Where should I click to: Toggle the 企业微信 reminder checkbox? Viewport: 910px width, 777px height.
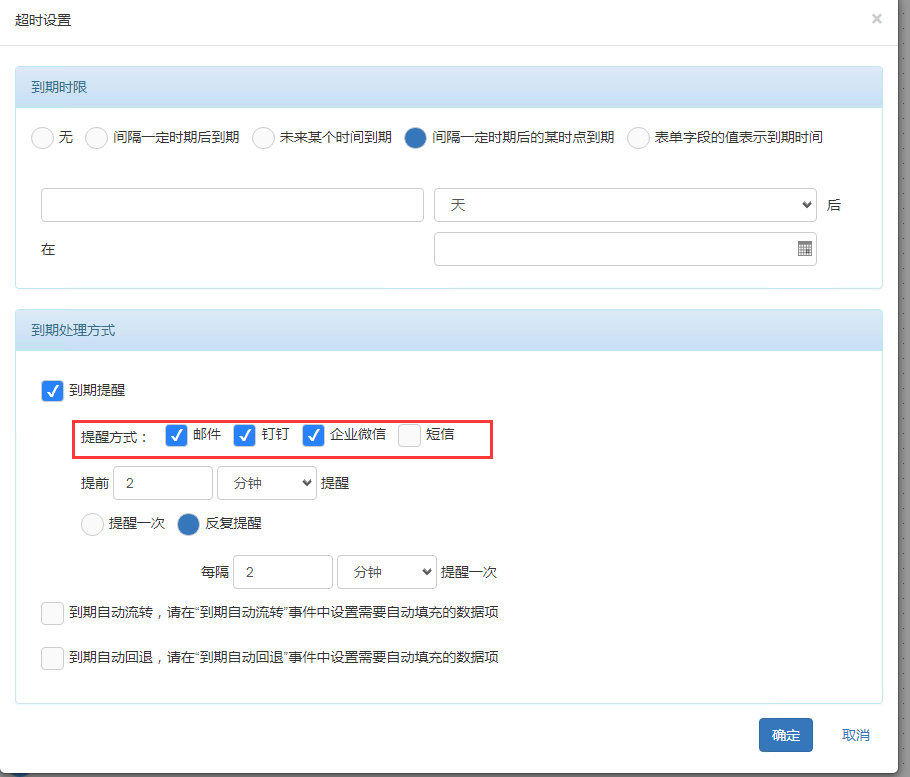pyautogui.click(x=313, y=435)
